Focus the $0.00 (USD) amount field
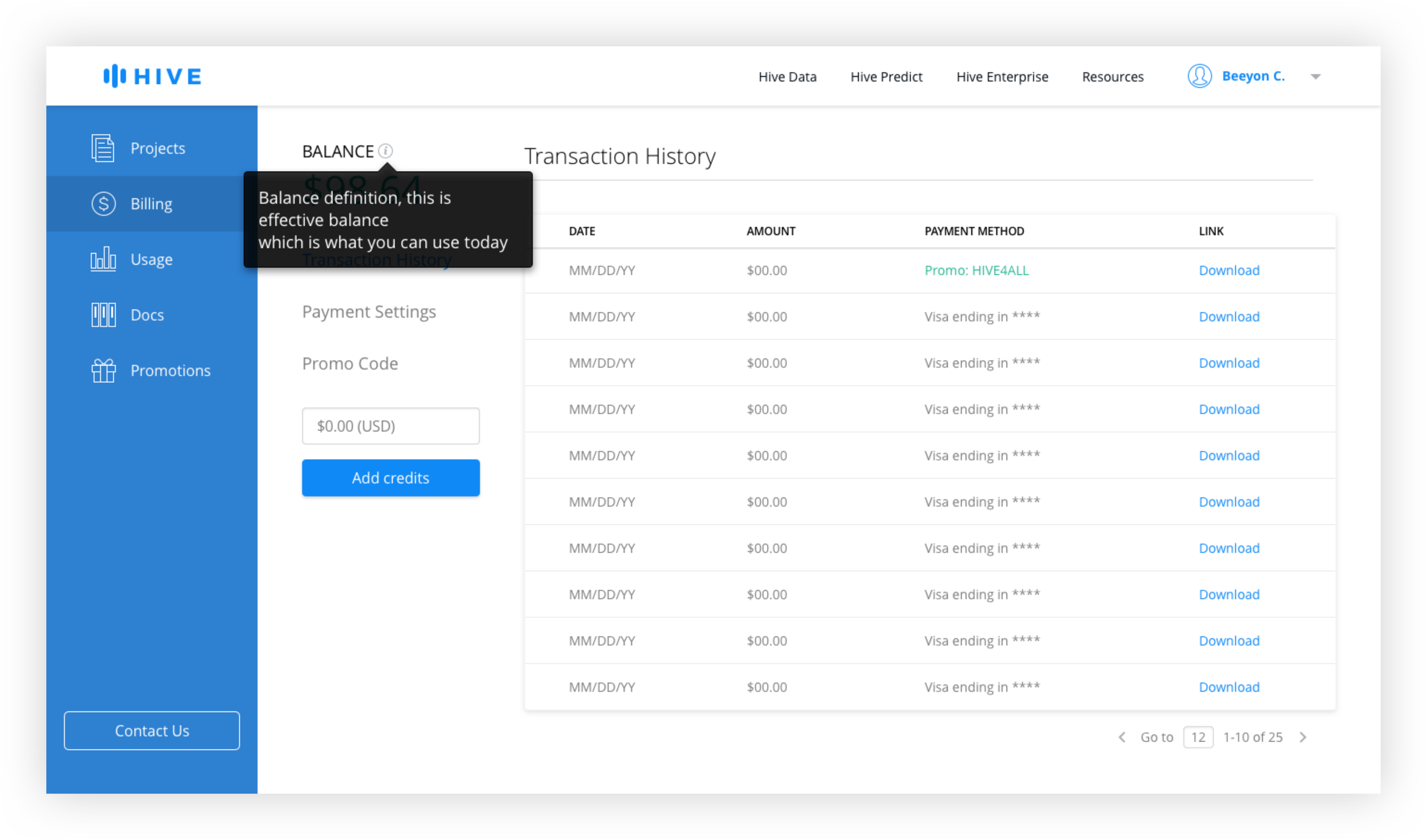This screenshot has width=1427, height=840. click(x=390, y=426)
